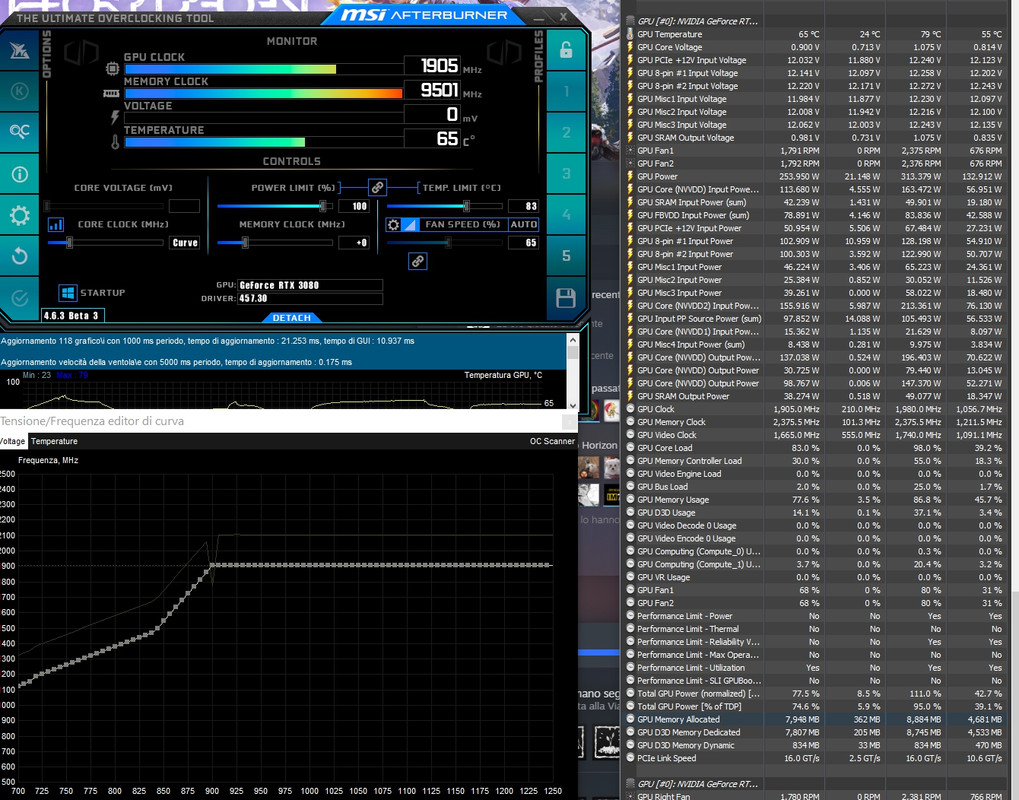Click the monitor log scrollbar down arrow
Screen dimensions: 1019x800
(573, 404)
